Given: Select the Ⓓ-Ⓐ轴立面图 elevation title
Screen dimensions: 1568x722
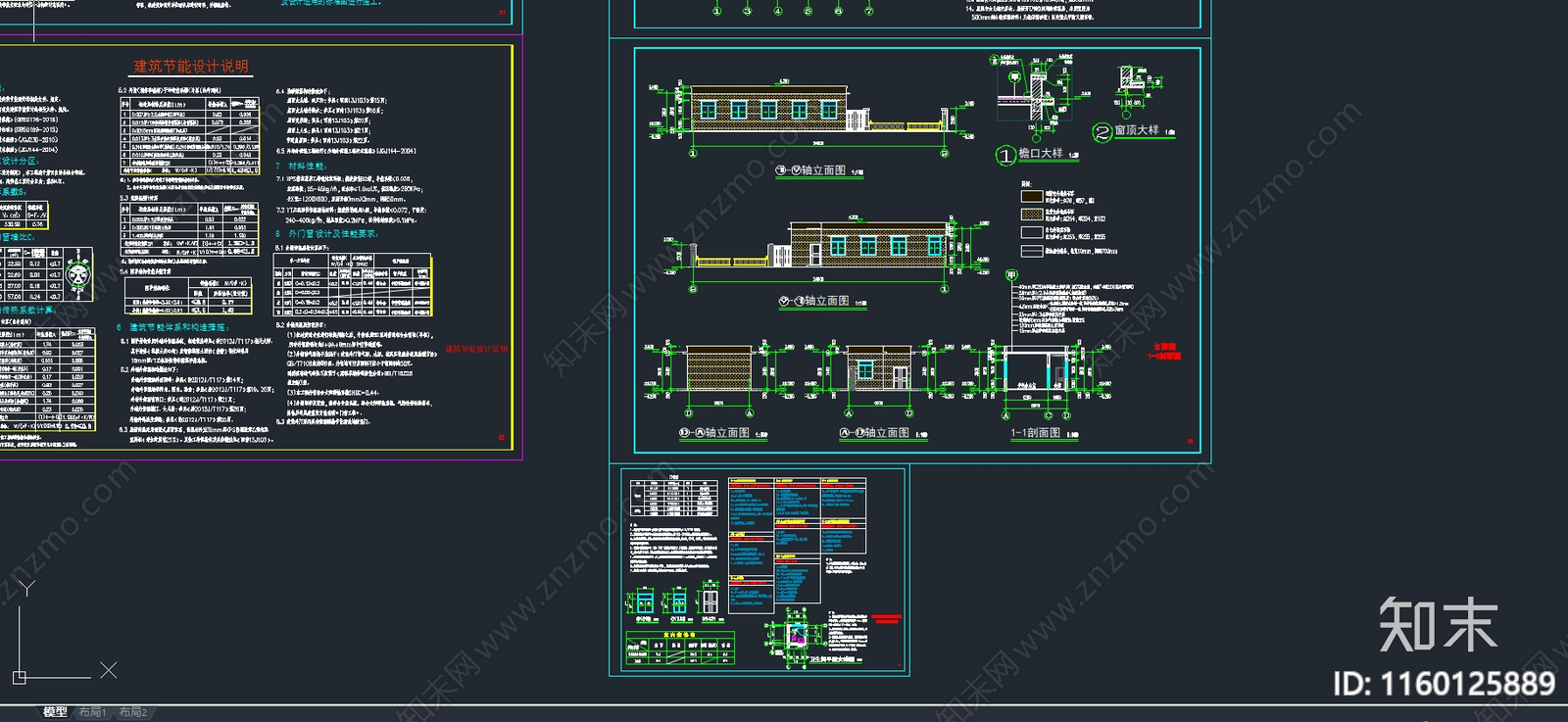Looking at the screenshot, I should [714, 433].
